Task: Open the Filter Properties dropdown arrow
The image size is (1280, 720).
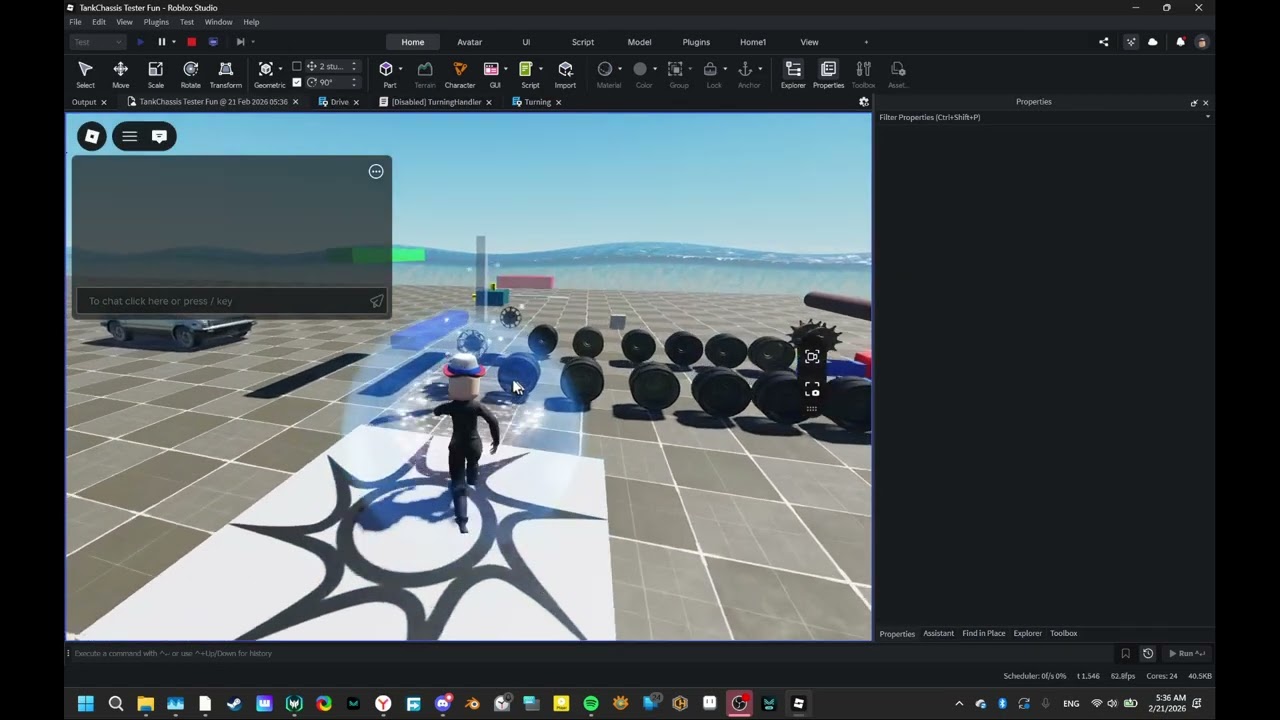Action: pyautogui.click(x=1207, y=117)
